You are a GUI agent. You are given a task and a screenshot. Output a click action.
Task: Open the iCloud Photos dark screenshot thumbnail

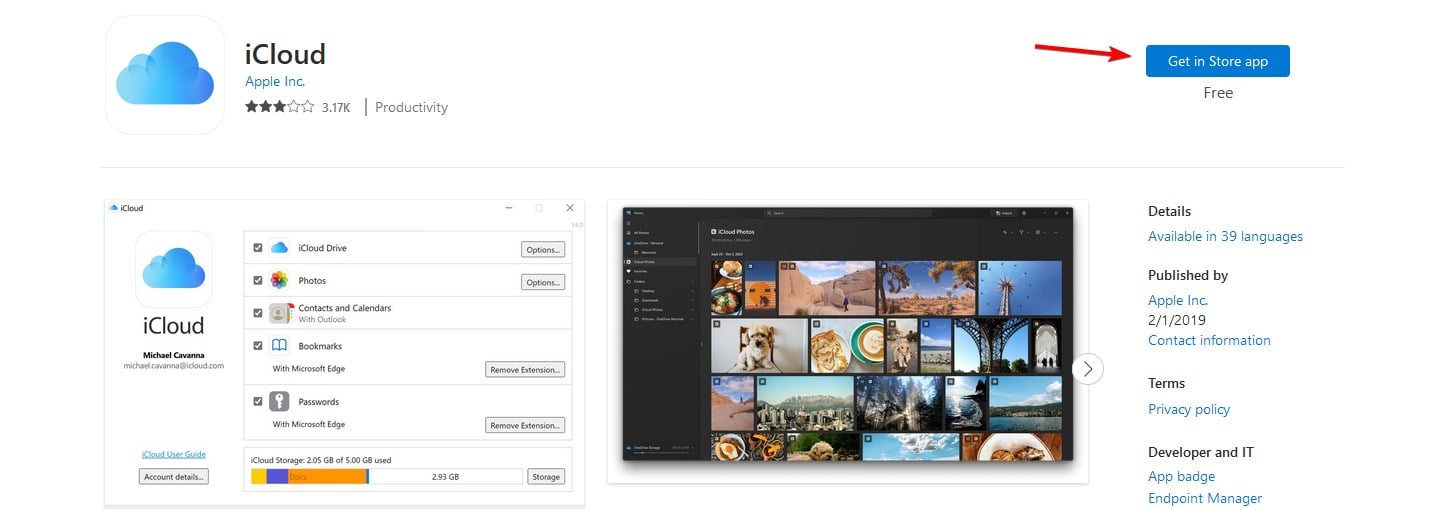pyautogui.click(x=848, y=341)
